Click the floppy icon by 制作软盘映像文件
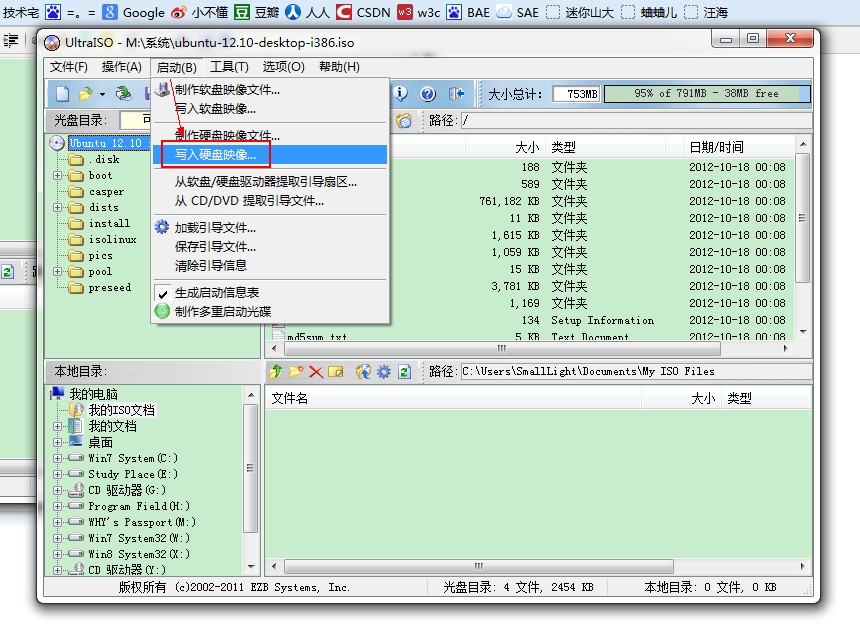The width and height of the screenshot is (860, 624). click(x=162, y=89)
